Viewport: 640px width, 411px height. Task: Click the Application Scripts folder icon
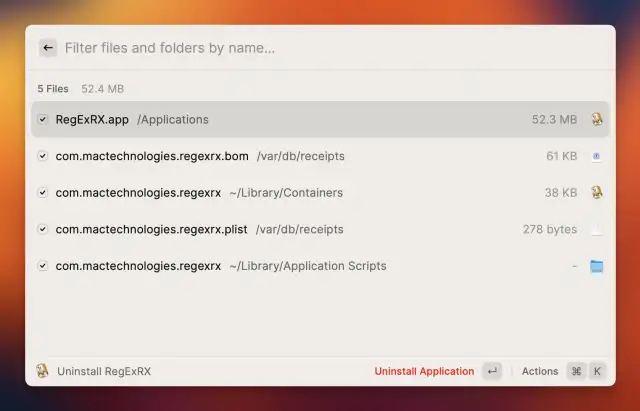(x=597, y=266)
